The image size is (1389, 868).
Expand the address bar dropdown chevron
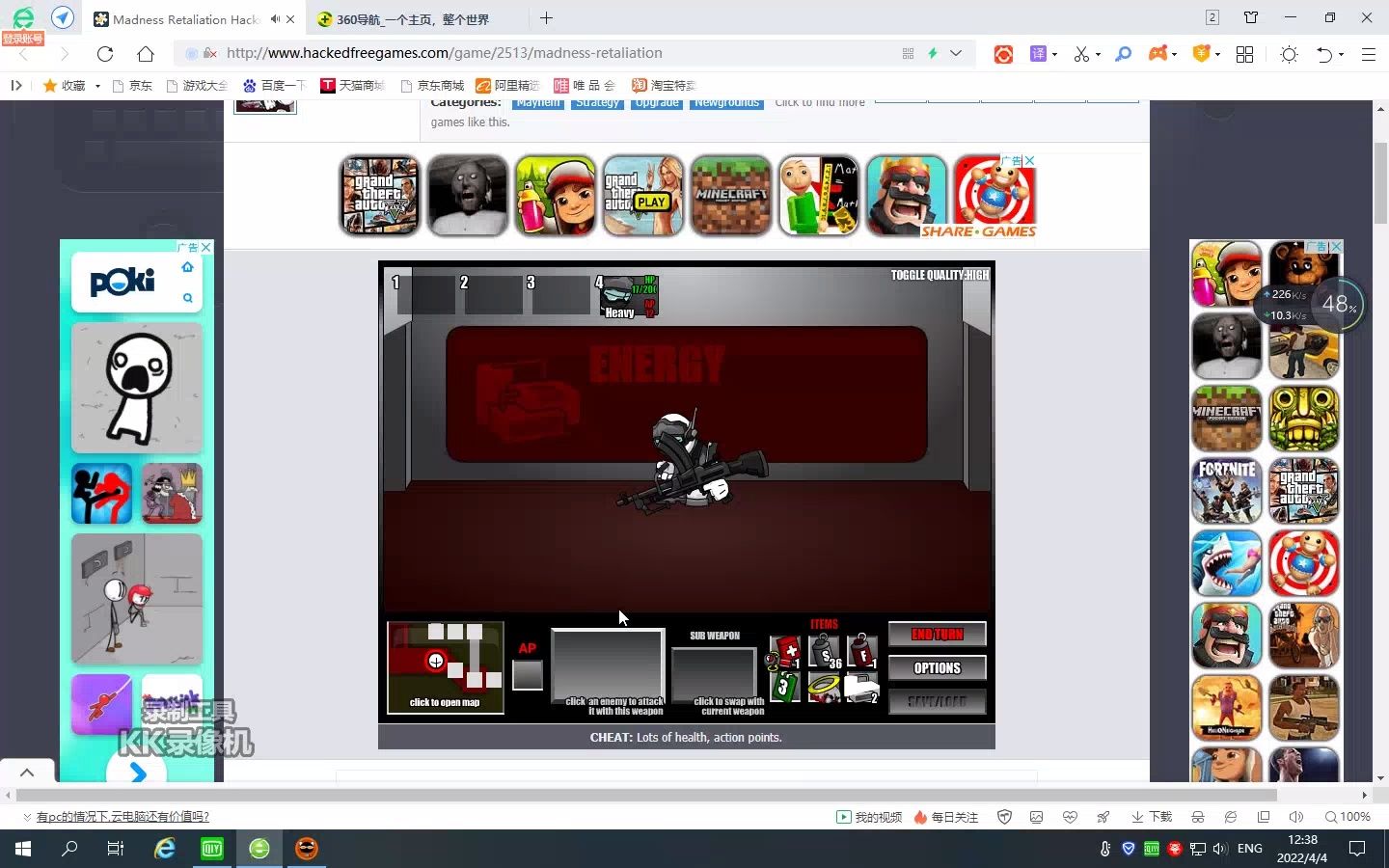point(956,53)
